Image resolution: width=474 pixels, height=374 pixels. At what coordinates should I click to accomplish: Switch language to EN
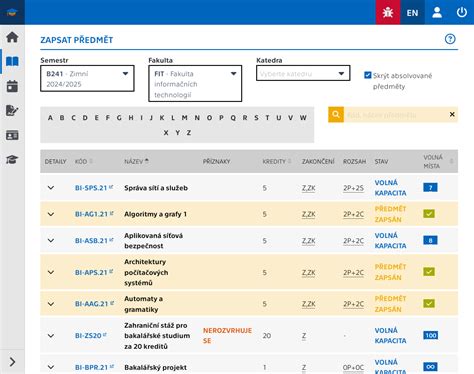click(x=412, y=13)
